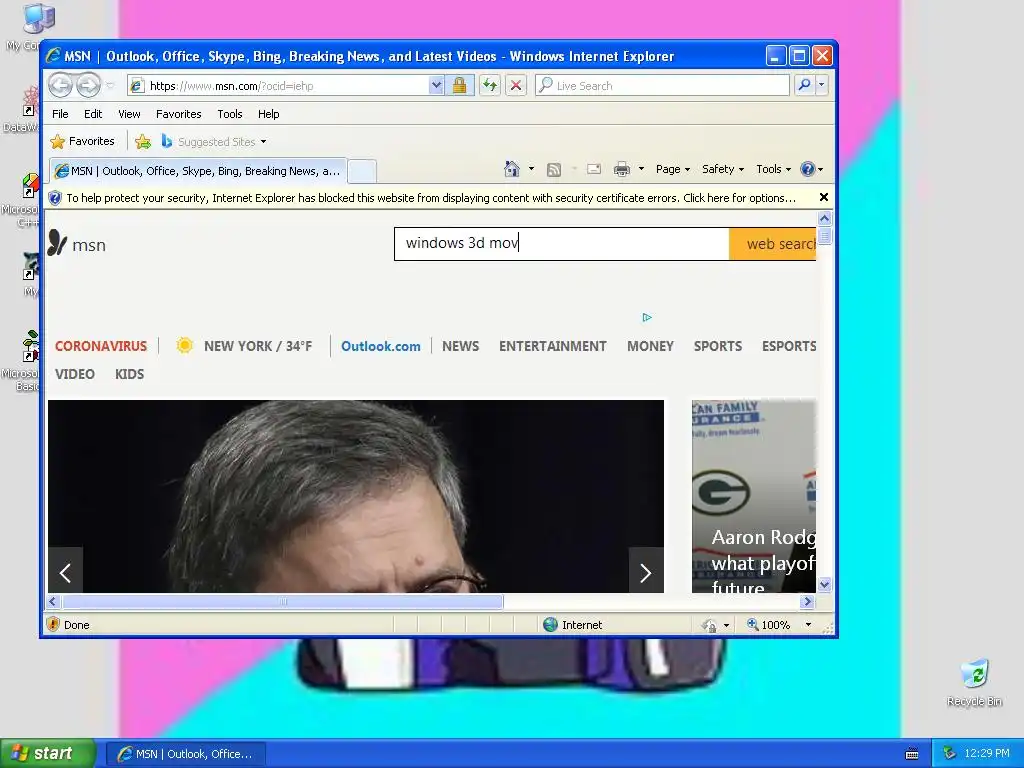
Task: Show previous slide in news carousel
Action: coord(65,571)
